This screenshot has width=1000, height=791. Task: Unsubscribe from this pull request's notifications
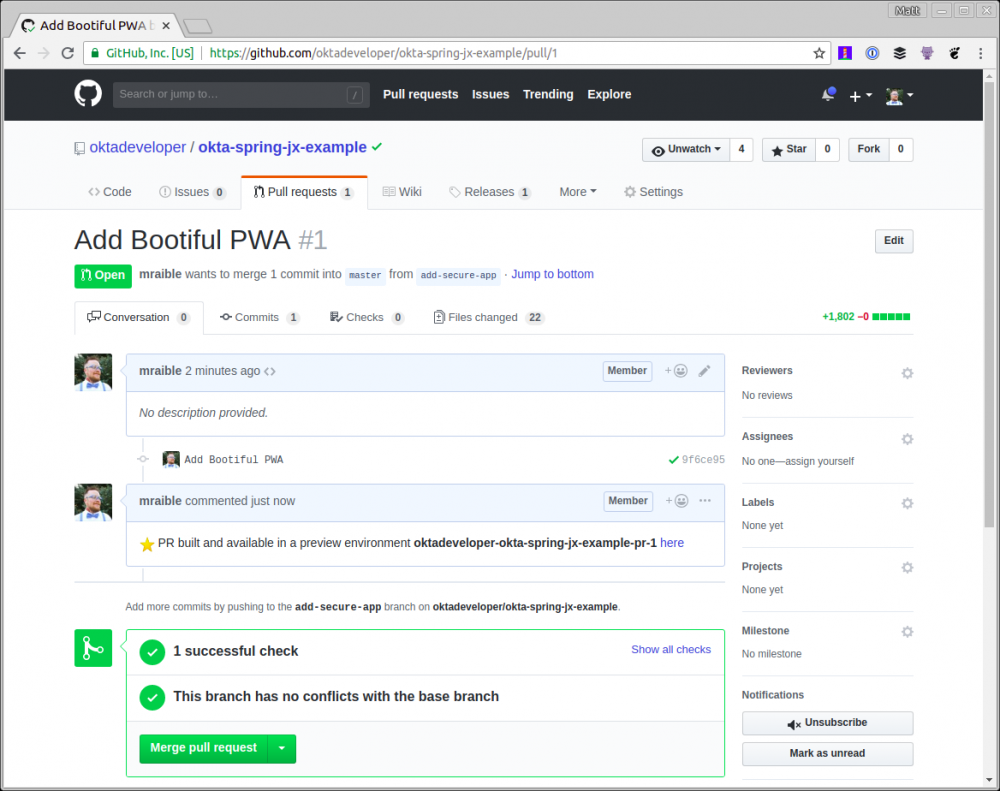827,722
